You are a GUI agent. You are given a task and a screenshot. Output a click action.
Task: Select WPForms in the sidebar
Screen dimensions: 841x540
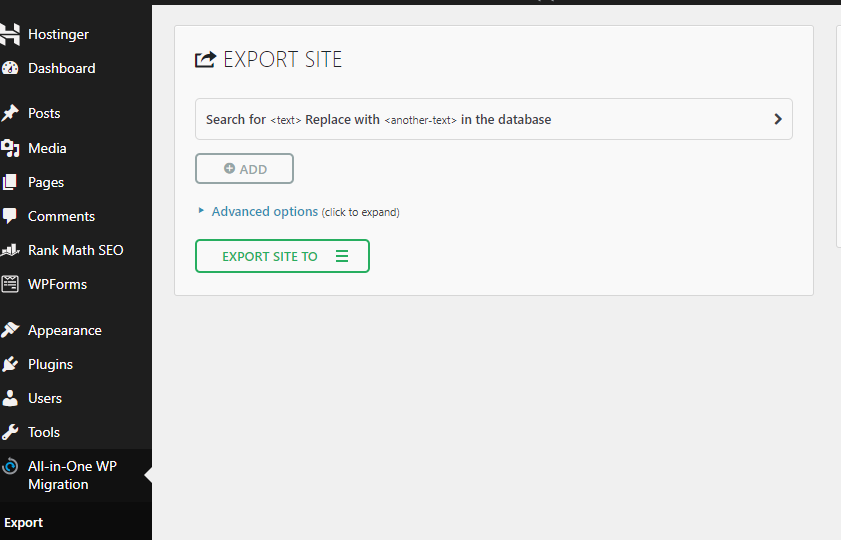pos(57,284)
